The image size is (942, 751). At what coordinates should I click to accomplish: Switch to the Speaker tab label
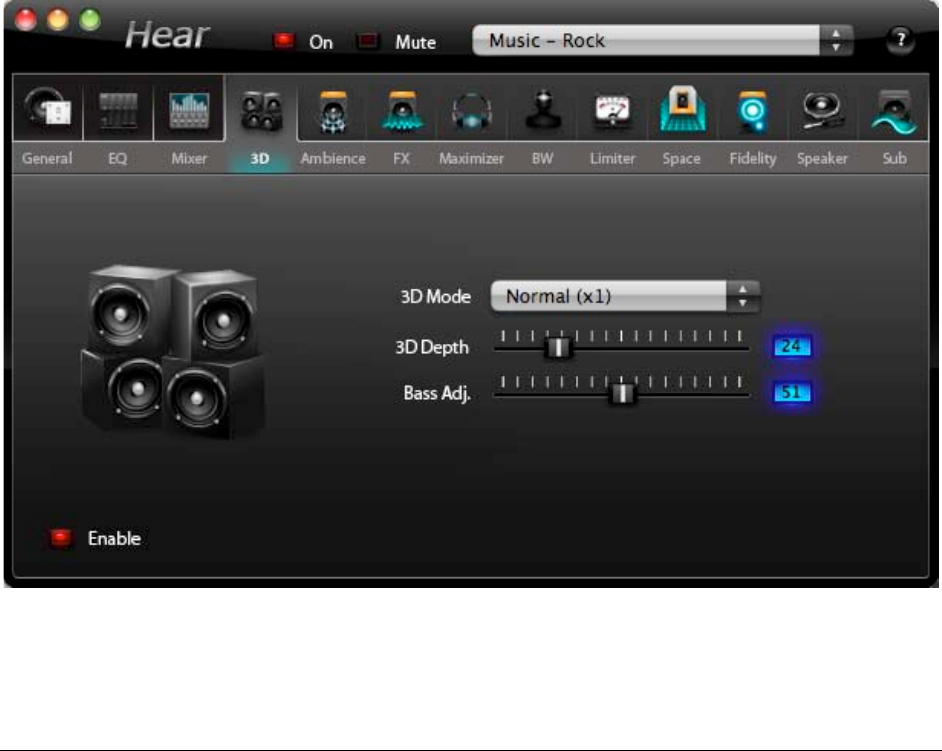822,159
